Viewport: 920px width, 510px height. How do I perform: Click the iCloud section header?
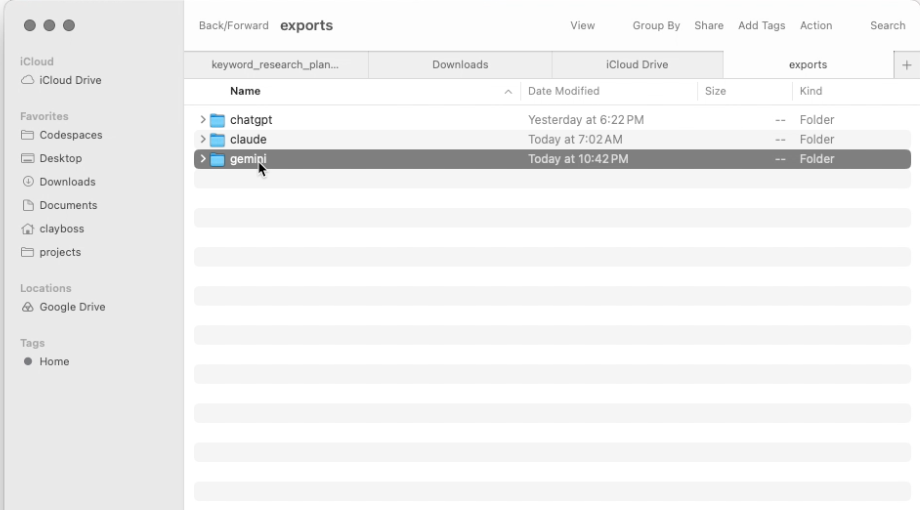36,62
